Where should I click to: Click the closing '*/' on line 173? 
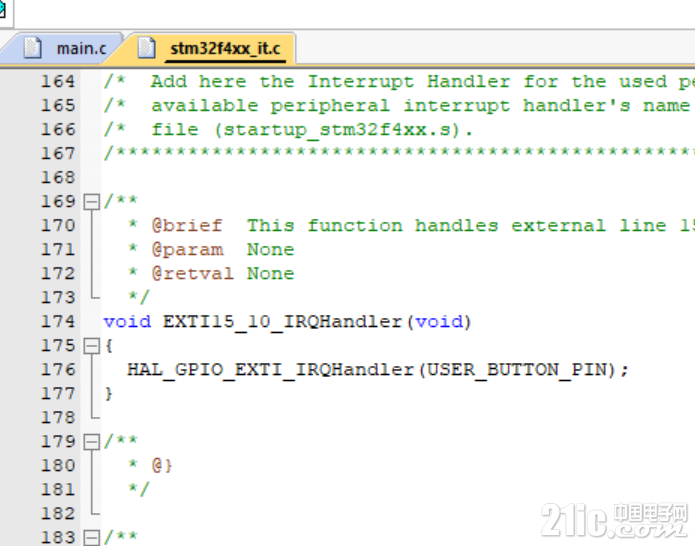(x=139, y=298)
